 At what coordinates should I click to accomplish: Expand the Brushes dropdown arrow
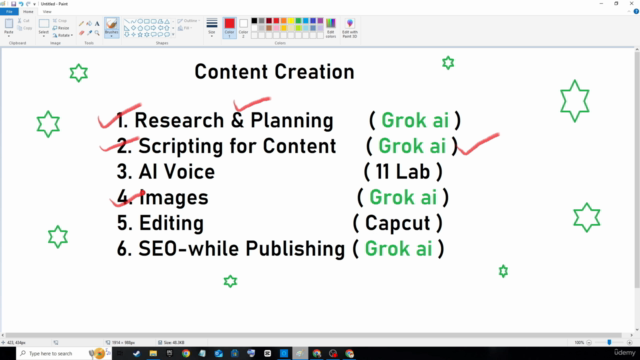click(x=111, y=36)
